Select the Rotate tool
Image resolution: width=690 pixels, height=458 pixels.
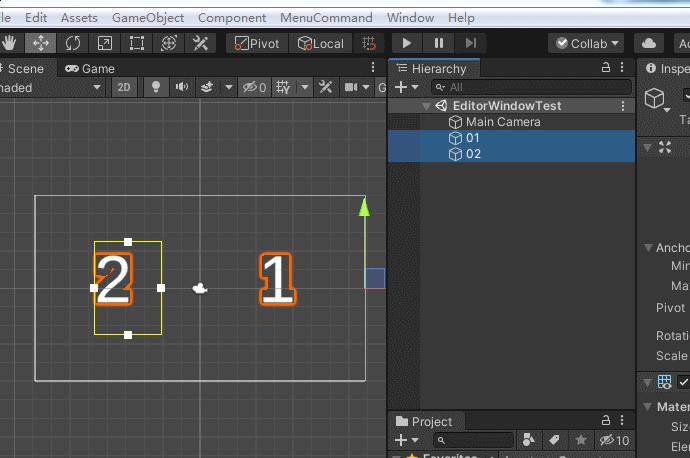pos(73,43)
